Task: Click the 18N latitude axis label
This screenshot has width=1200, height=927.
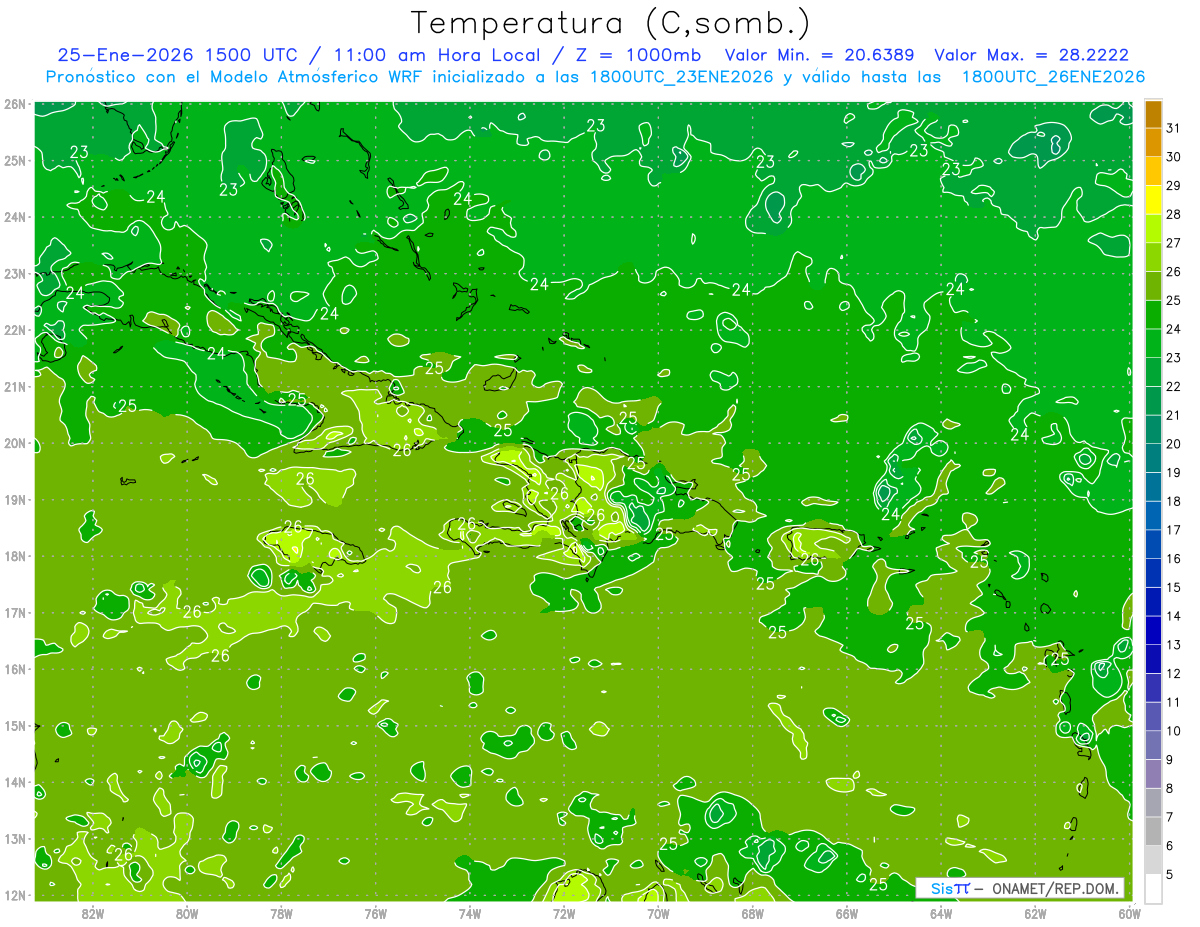Action: [x=15, y=556]
